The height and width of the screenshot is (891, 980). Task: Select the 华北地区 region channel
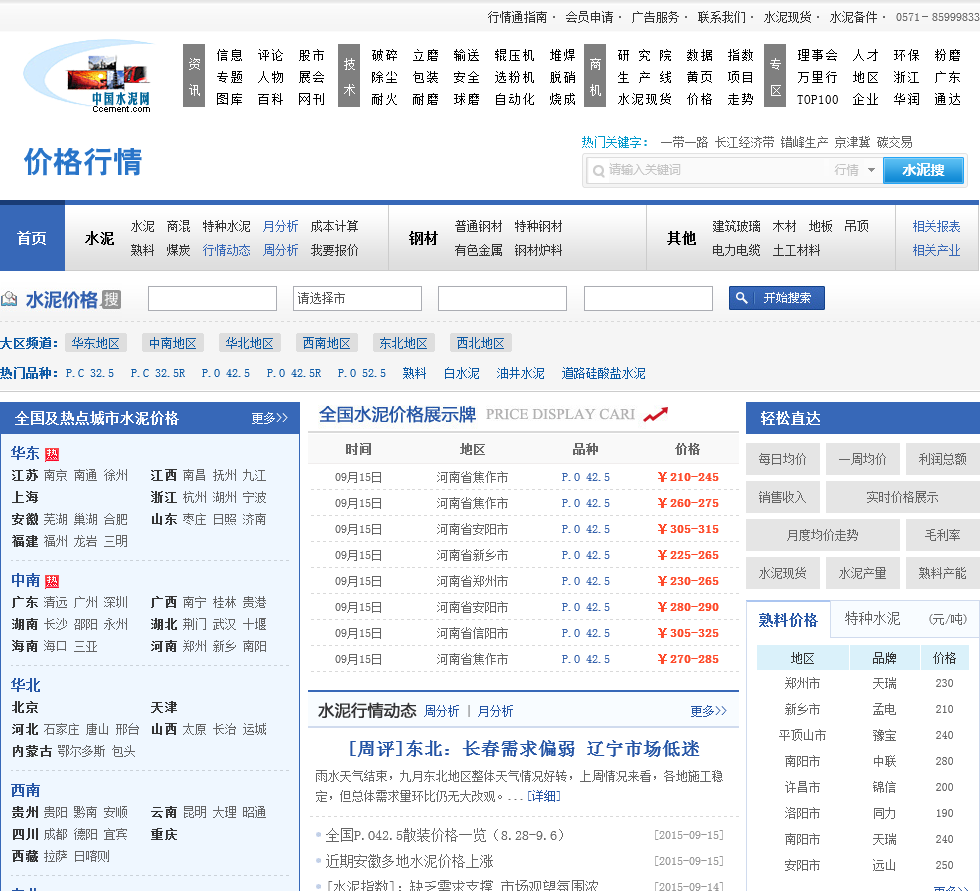[249, 343]
